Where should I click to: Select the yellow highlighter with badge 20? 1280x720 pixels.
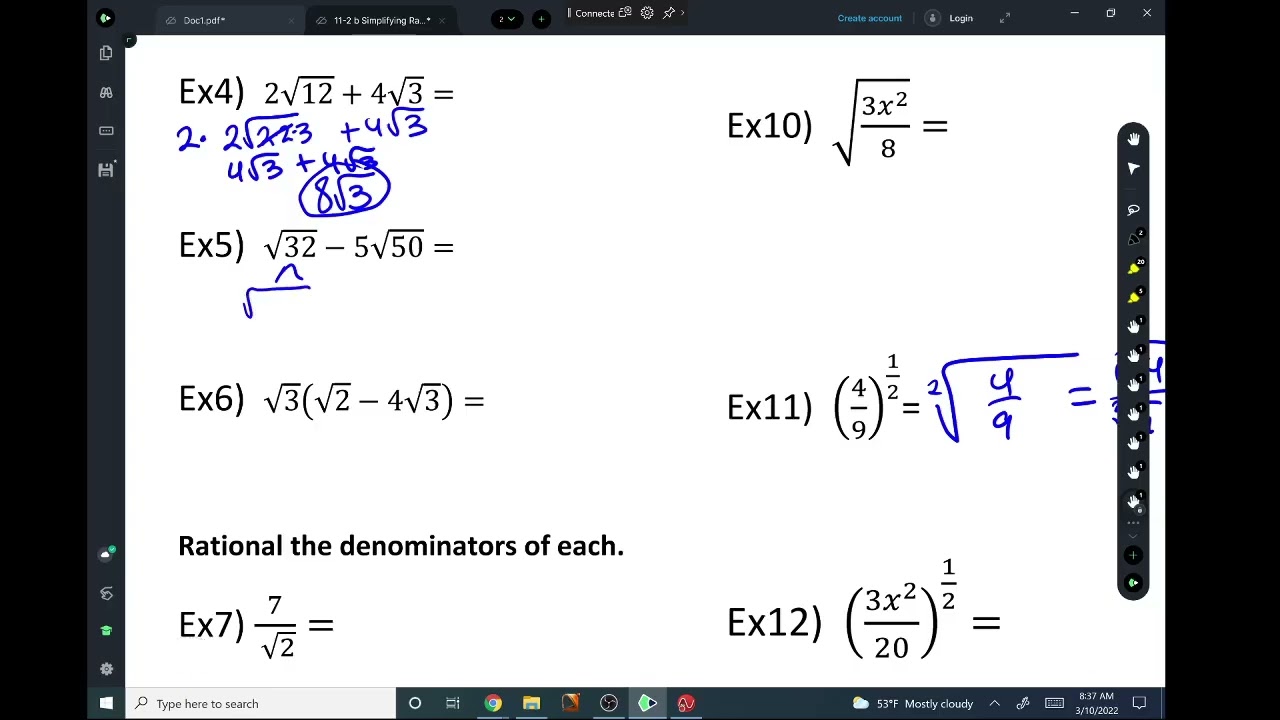tap(1133, 268)
